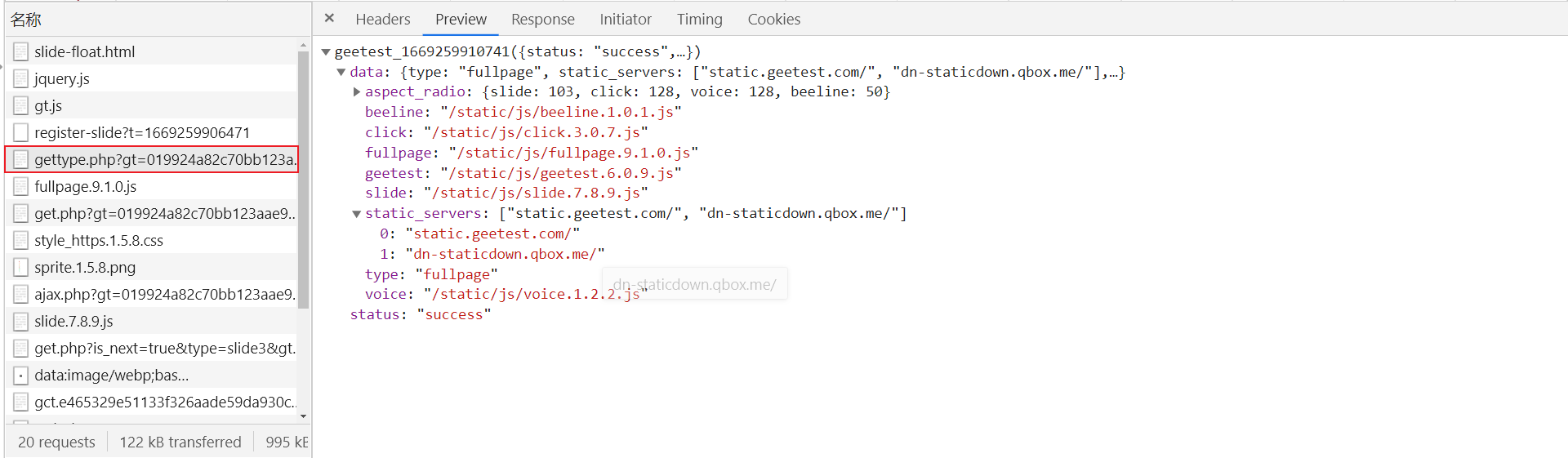Click the "20 requests" status bar entry
The height and width of the screenshot is (458, 1568).
pyautogui.click(x=56, y=442)
